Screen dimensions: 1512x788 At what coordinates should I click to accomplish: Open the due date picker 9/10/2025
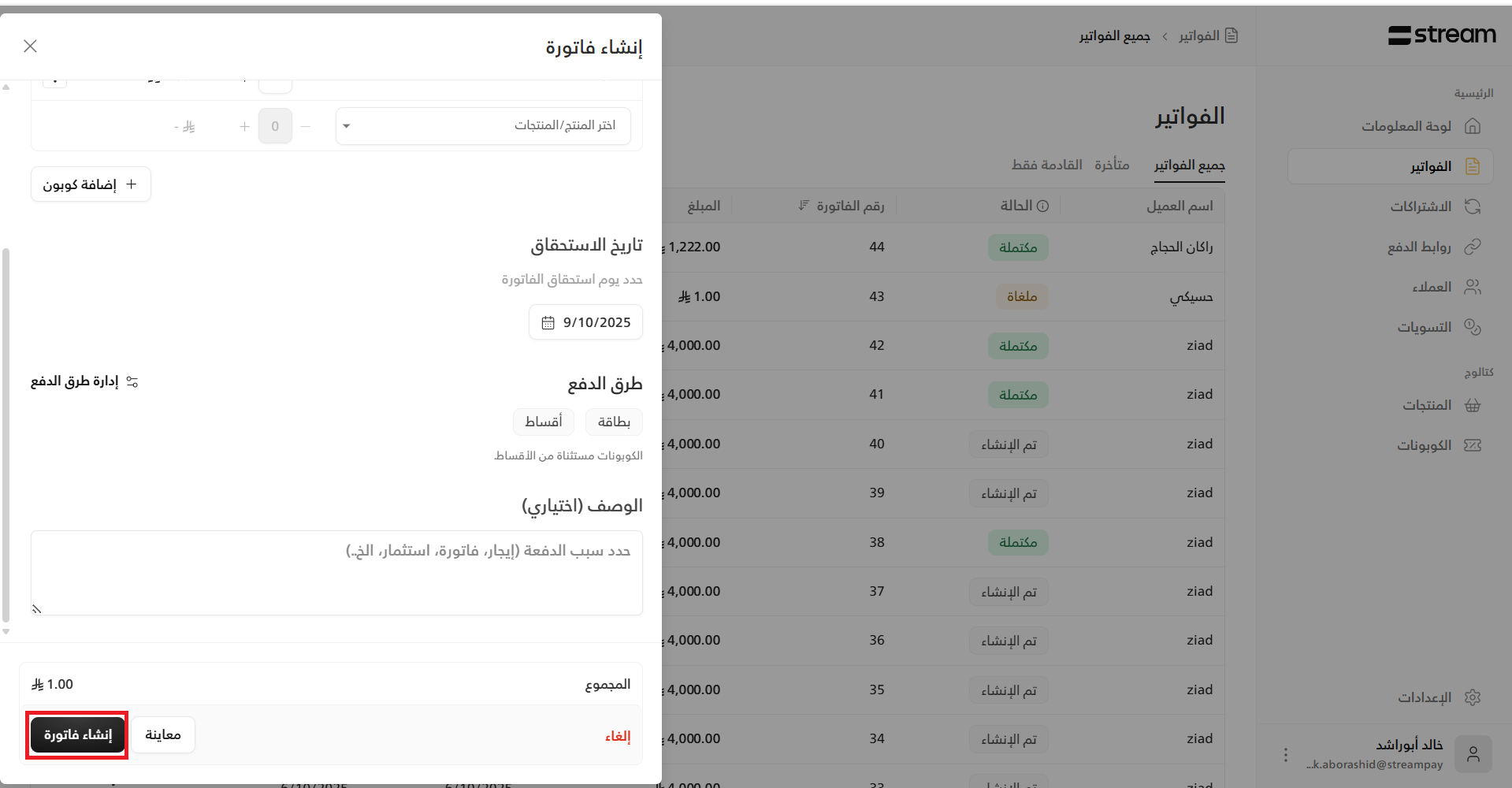click(585, 322)
